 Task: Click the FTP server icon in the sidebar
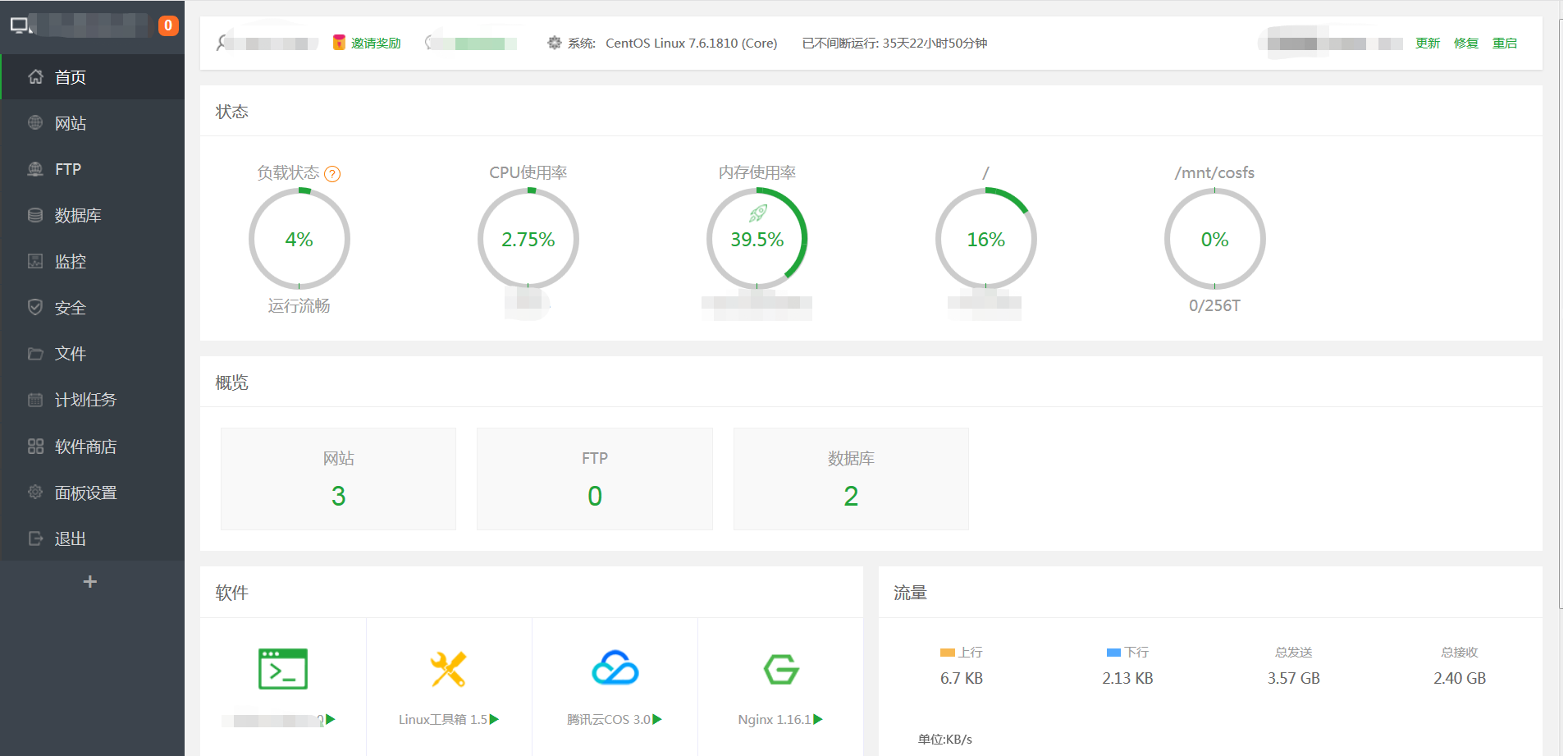35,169
